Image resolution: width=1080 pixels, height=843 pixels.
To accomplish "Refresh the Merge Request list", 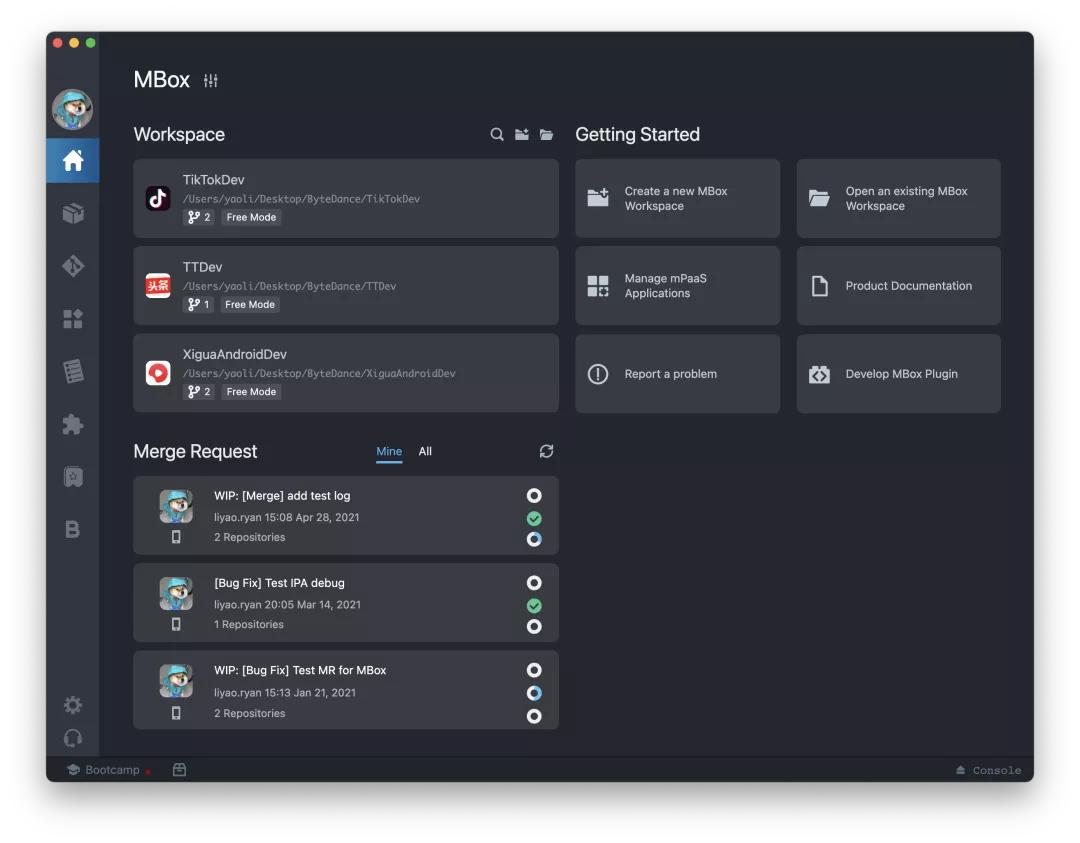I will tap(546, 452).
